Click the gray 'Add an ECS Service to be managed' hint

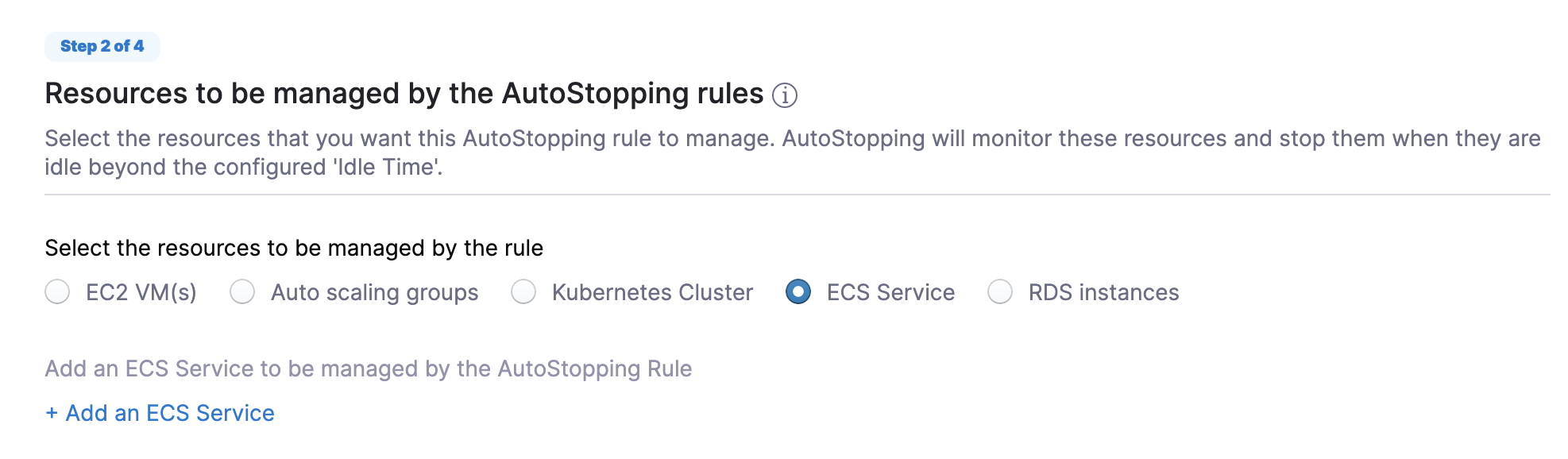(369, 369)
